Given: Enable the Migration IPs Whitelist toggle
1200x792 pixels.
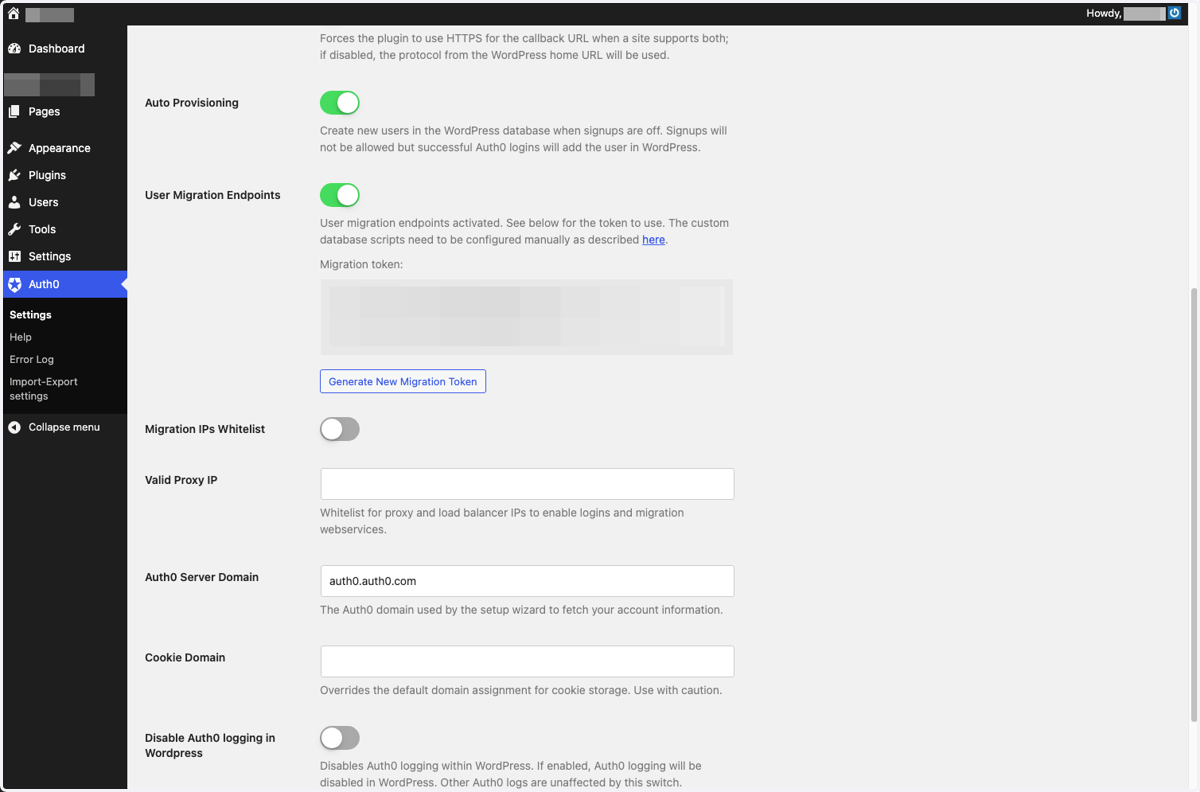Looking at the screenshot, I should (340, 429).
